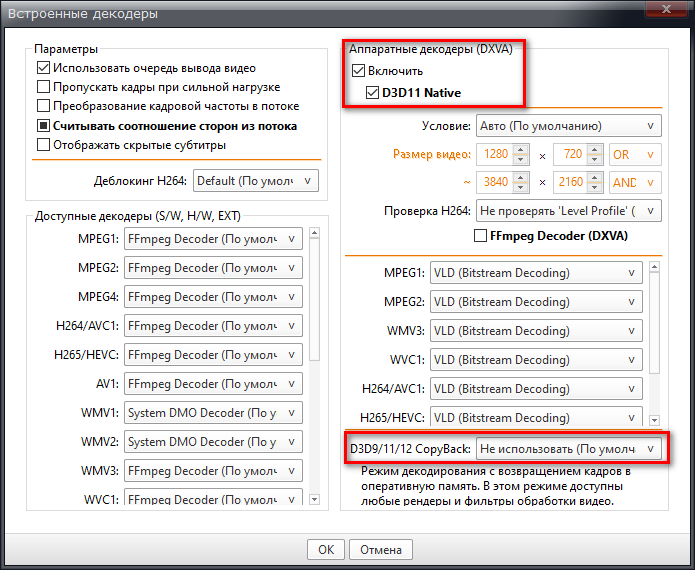Viewport: 695px width, 570px height.
Task: Open WVC1 software decoder dropdown (FFmpeg Decoder)
Action: click(x=213, y=496)
